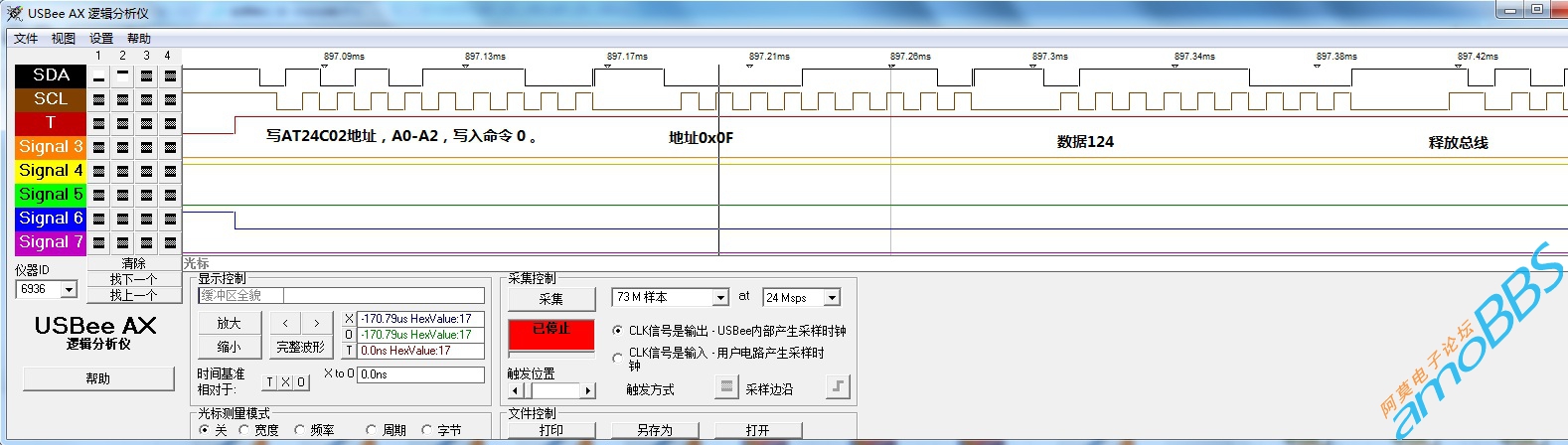Screen dimensions: 1568x445
Task: Toggle T signal trigger cell in column 2
Action: pos(122,123)
